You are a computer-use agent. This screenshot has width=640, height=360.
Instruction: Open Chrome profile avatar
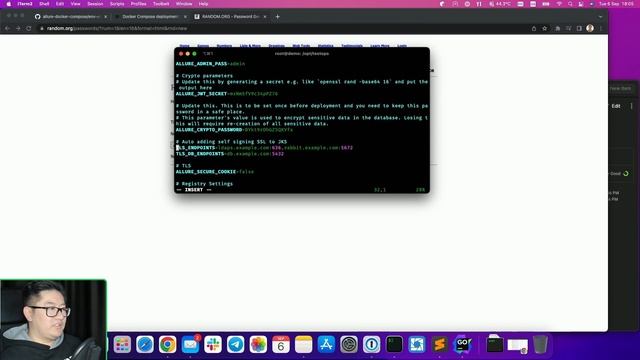(x=590, y=28)
